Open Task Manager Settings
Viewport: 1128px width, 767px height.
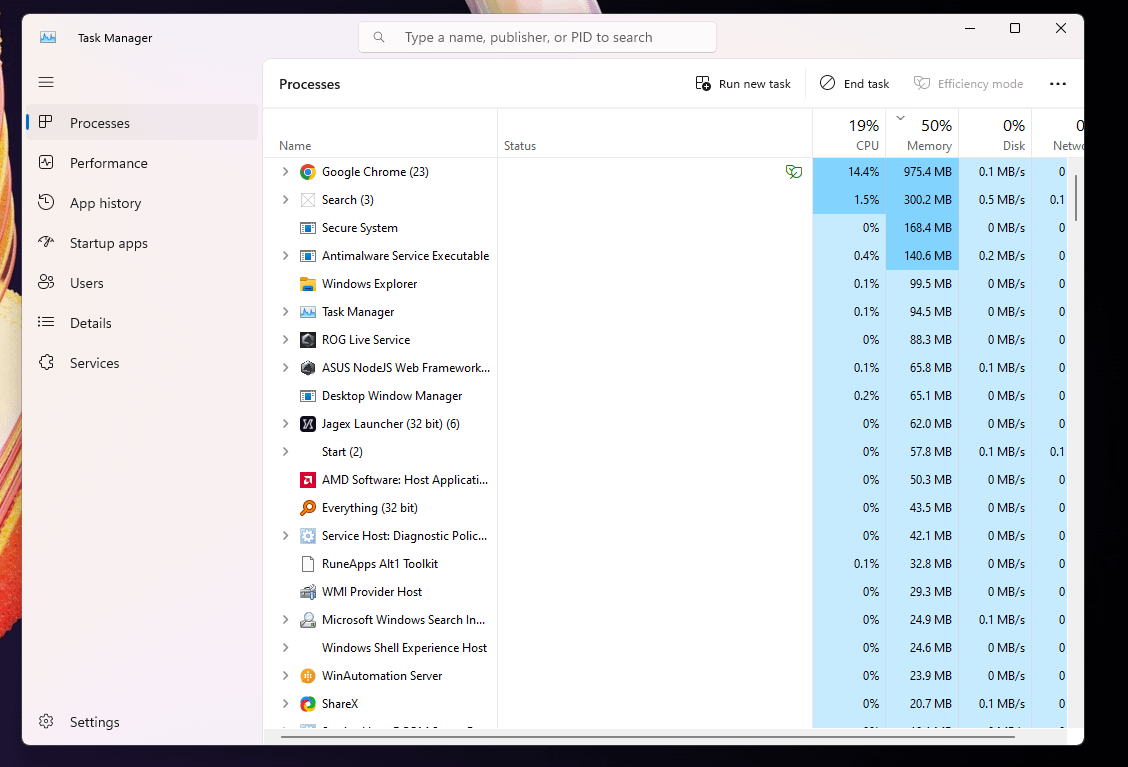click(142, 722)
